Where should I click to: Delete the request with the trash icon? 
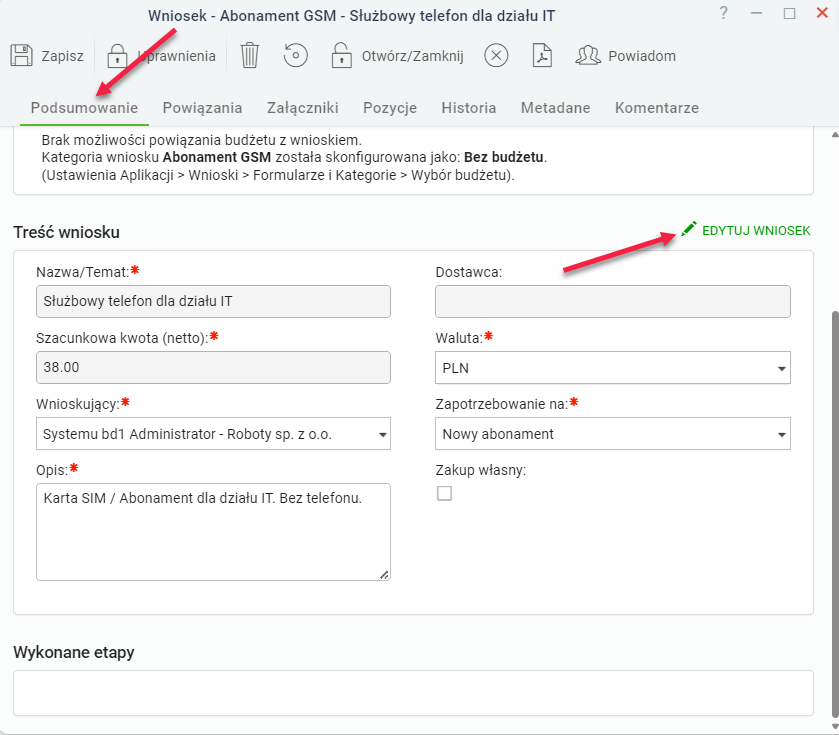point(249,56)
